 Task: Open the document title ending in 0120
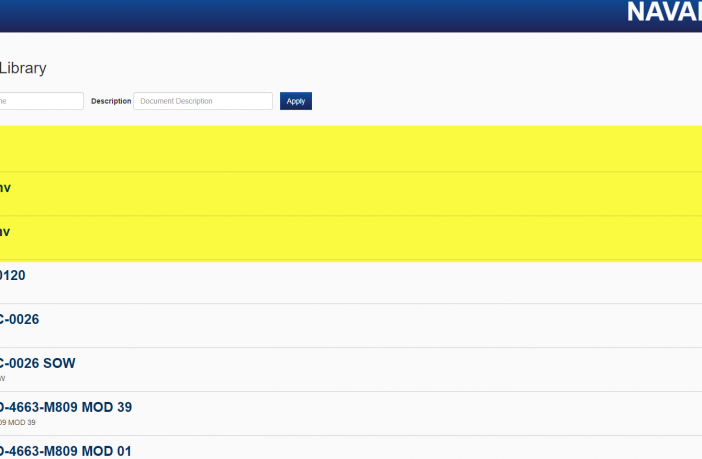click(13, 275)
